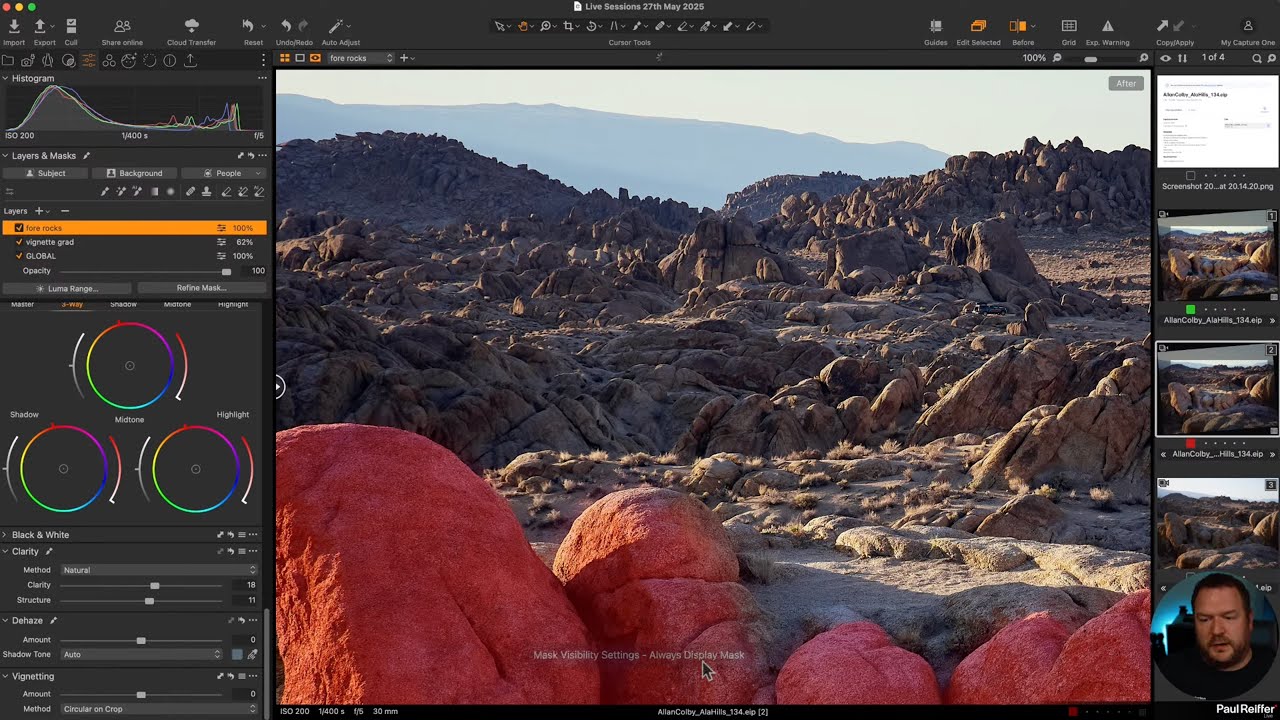This screenshot has width=1280, height=720.
Task: Uncheck the 'vignette grad' layer checkbox
Action: point(19,242)
